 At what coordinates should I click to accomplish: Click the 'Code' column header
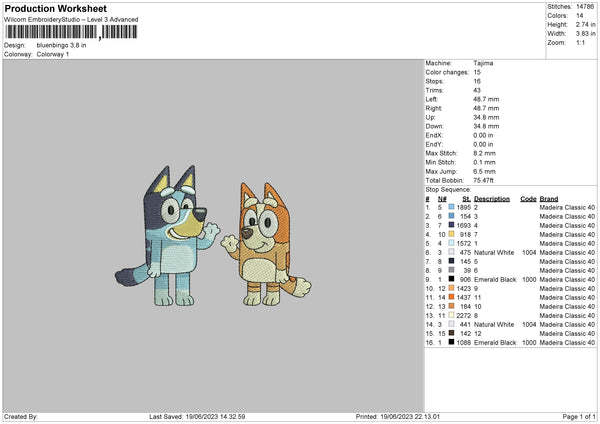pos(528,199)
